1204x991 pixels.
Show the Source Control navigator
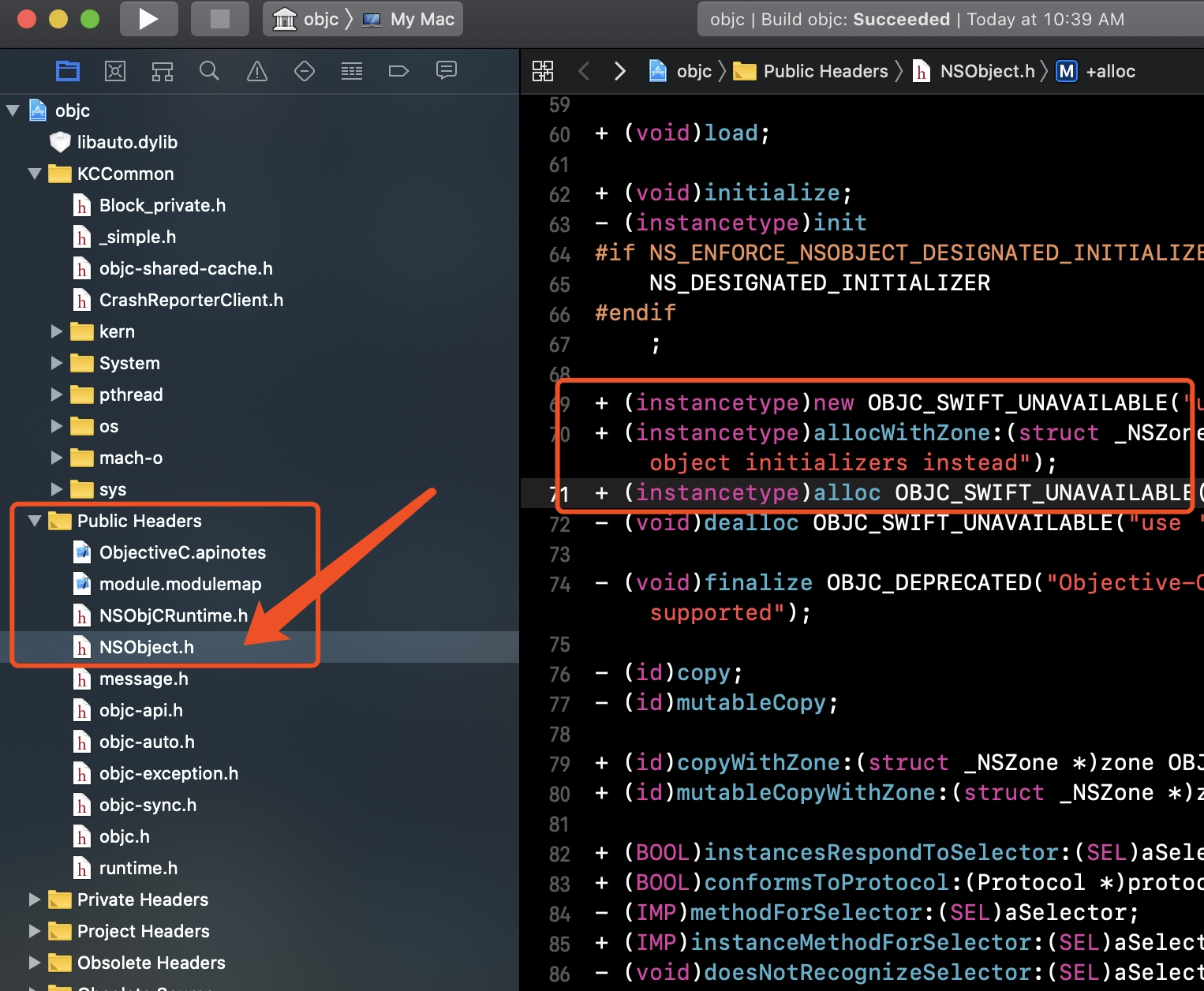point(115,71)
